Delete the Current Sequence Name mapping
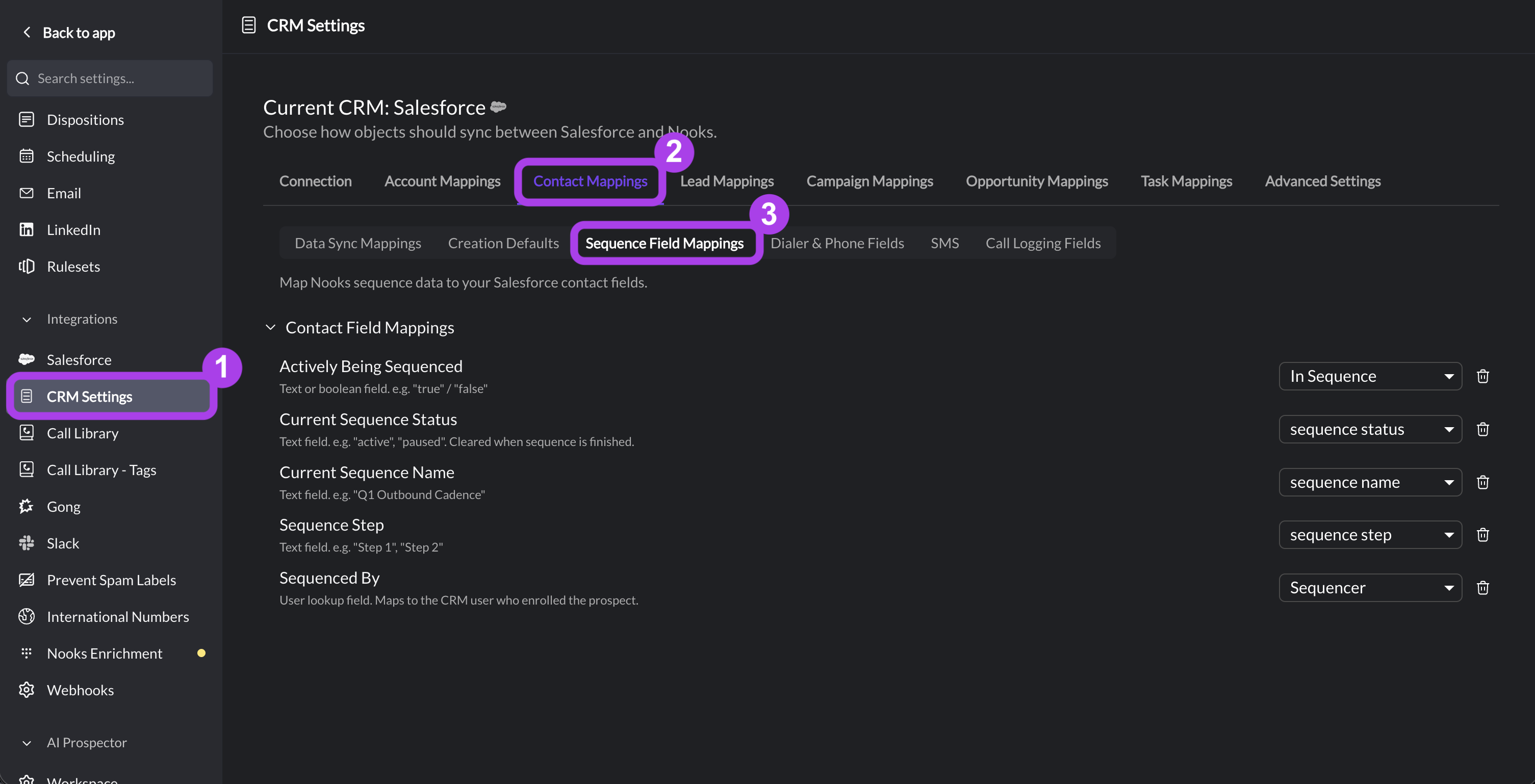1535x784 pixels. pyautogui.click(x=1482, y=482)
